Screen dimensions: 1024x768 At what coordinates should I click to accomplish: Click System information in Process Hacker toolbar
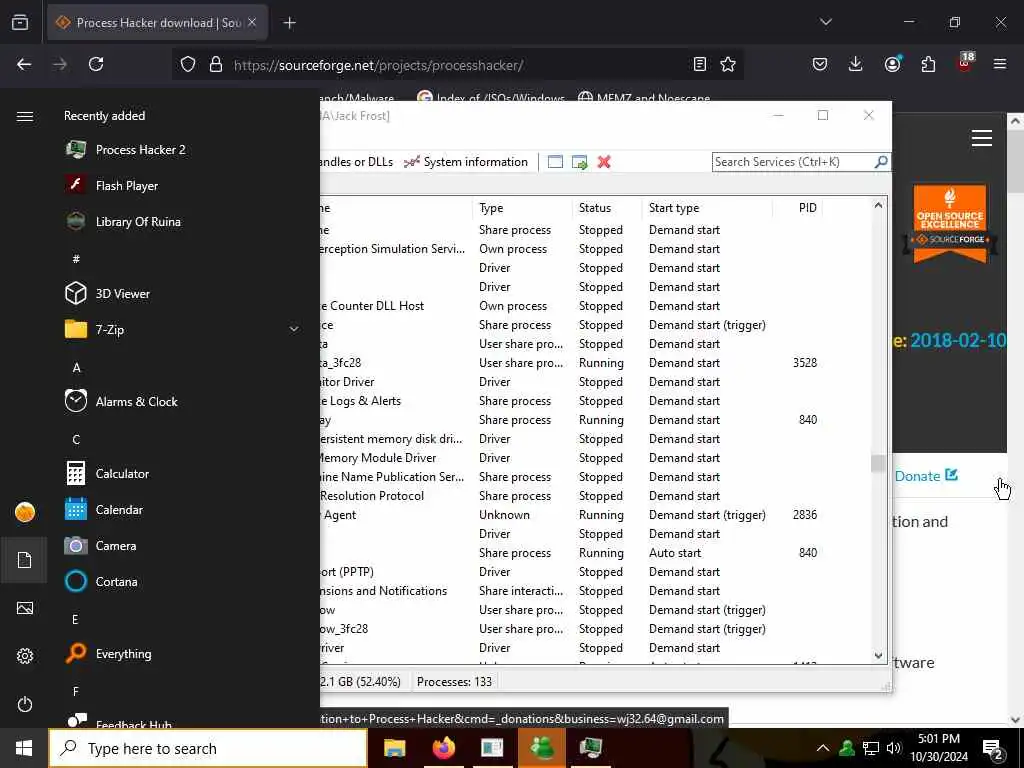click(x=466, y=162)
